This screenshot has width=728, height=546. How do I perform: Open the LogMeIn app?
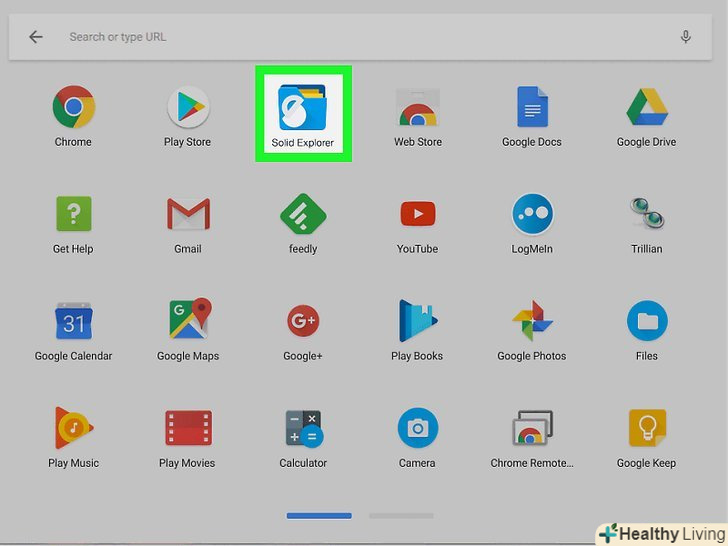click(x=532, y=214)
